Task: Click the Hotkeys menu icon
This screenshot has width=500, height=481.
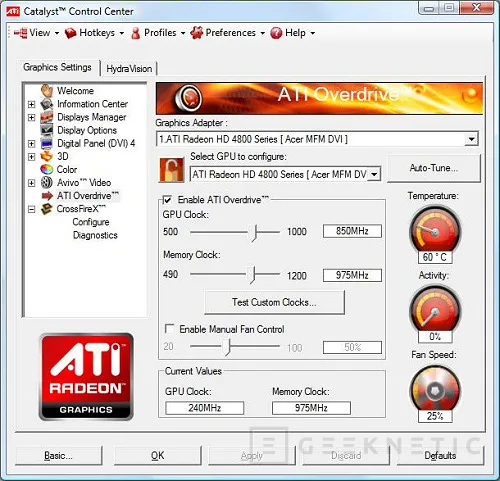Action: coord(70,33)
